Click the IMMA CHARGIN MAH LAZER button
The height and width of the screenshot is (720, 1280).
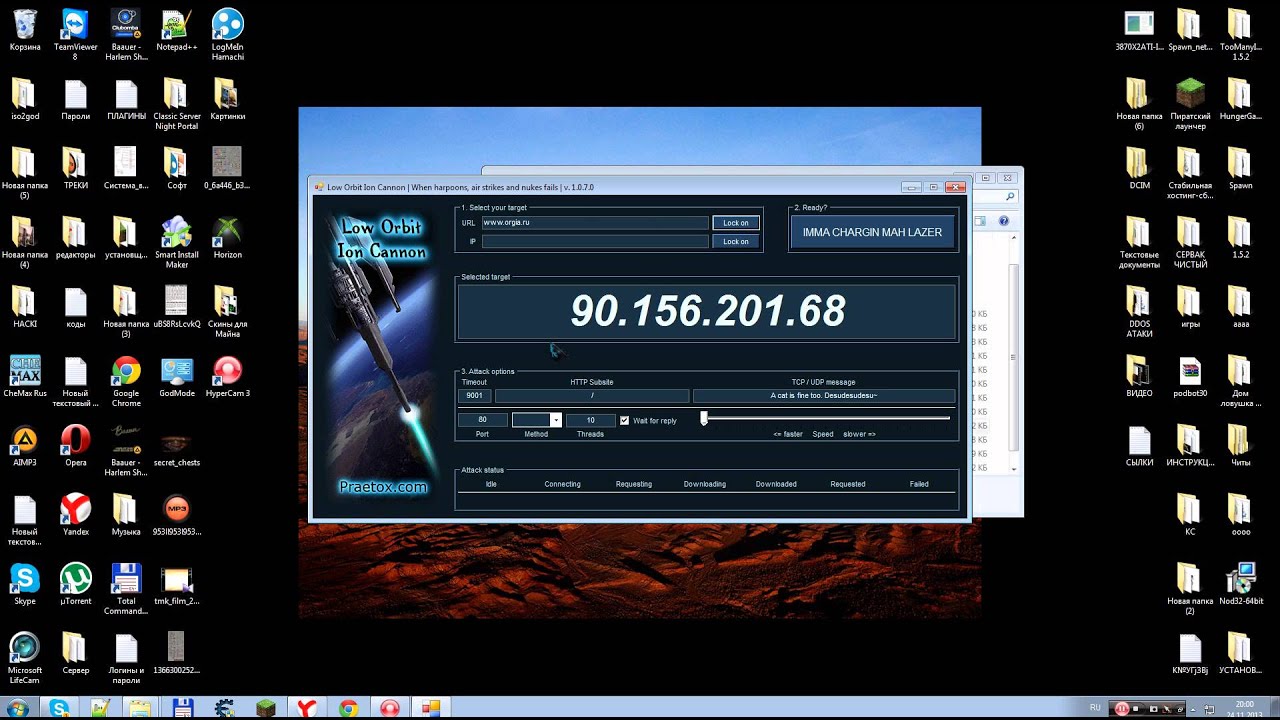point(872,232)
